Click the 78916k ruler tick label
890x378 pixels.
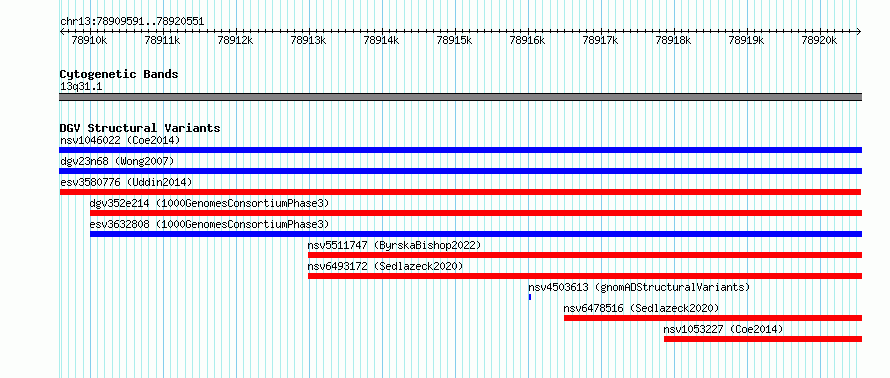[x=528, y=40]
